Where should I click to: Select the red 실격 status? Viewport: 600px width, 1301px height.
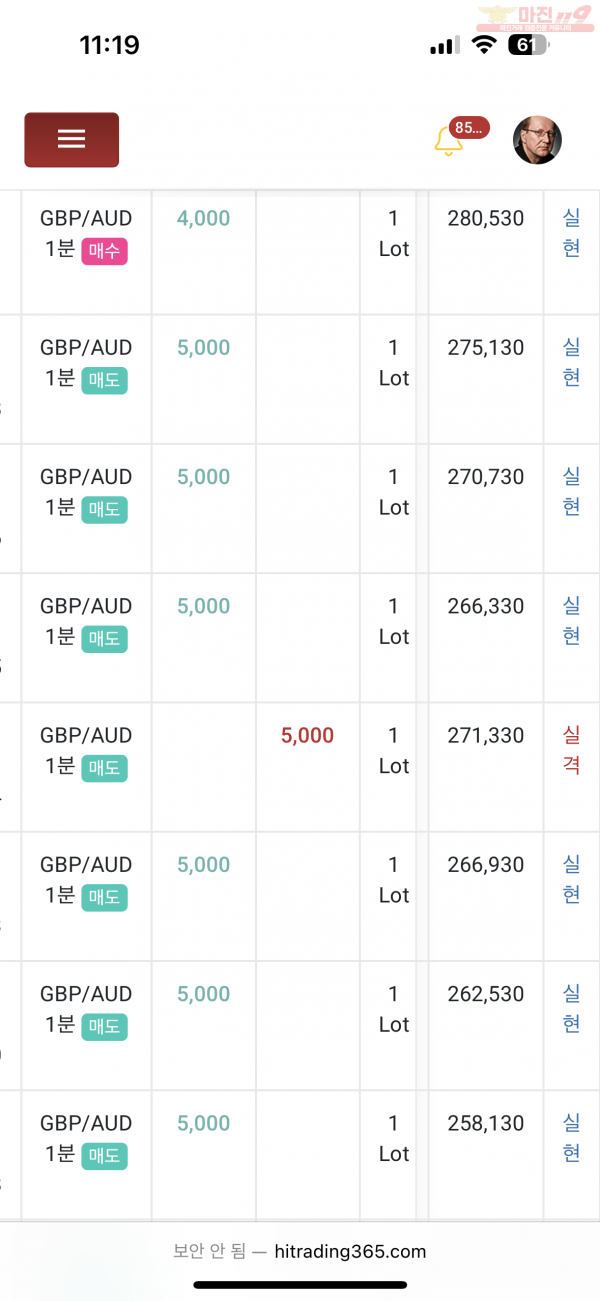tap(571, 750)
